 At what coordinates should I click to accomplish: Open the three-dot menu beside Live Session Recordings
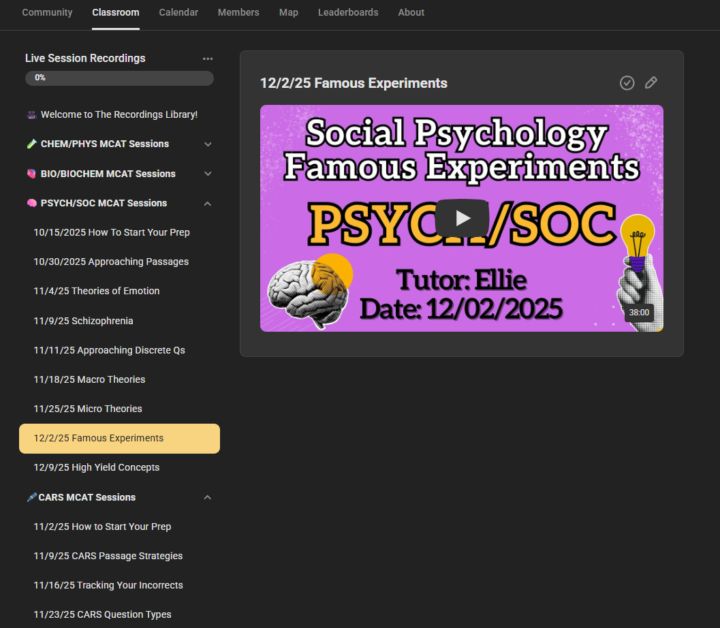[208, 59]
